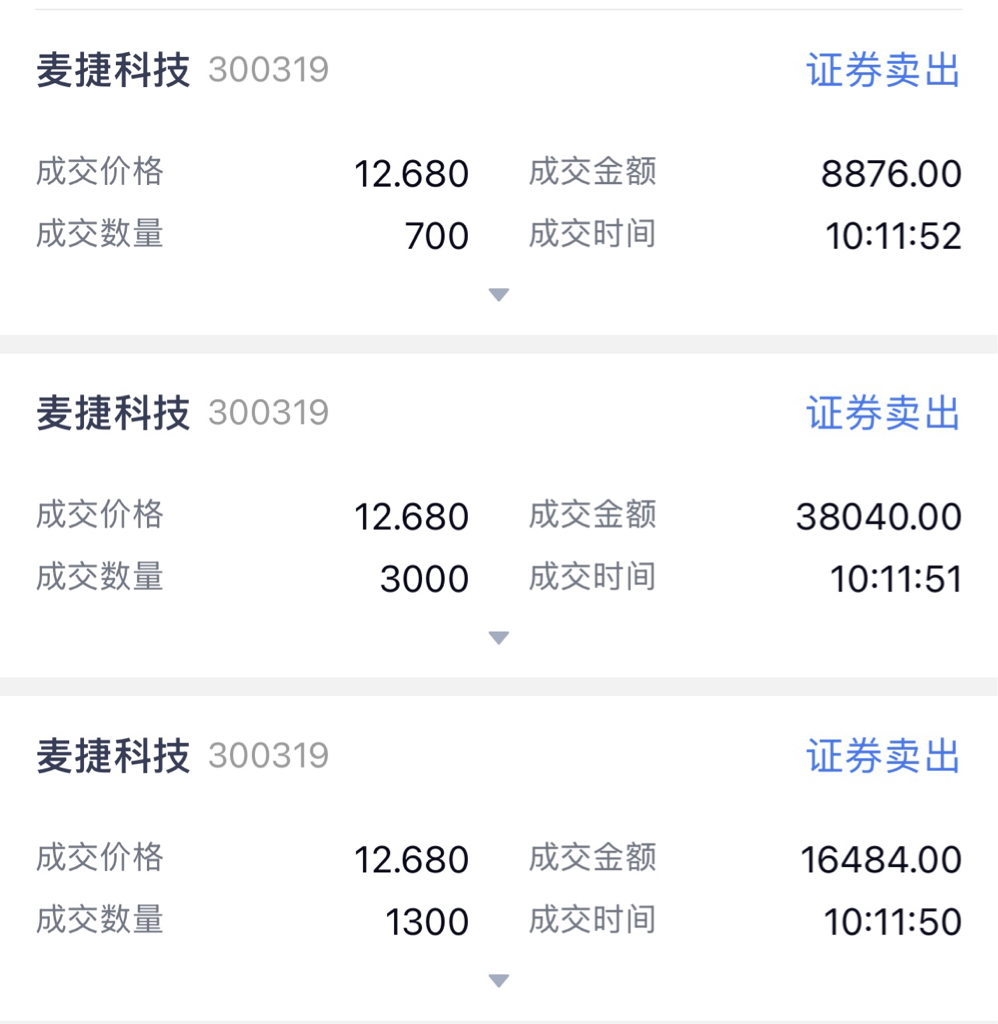Viewport: 998px width, 1024px height.
Task: Open 证券卖出 label of the 700-share trade
Action: click(883, 70)
